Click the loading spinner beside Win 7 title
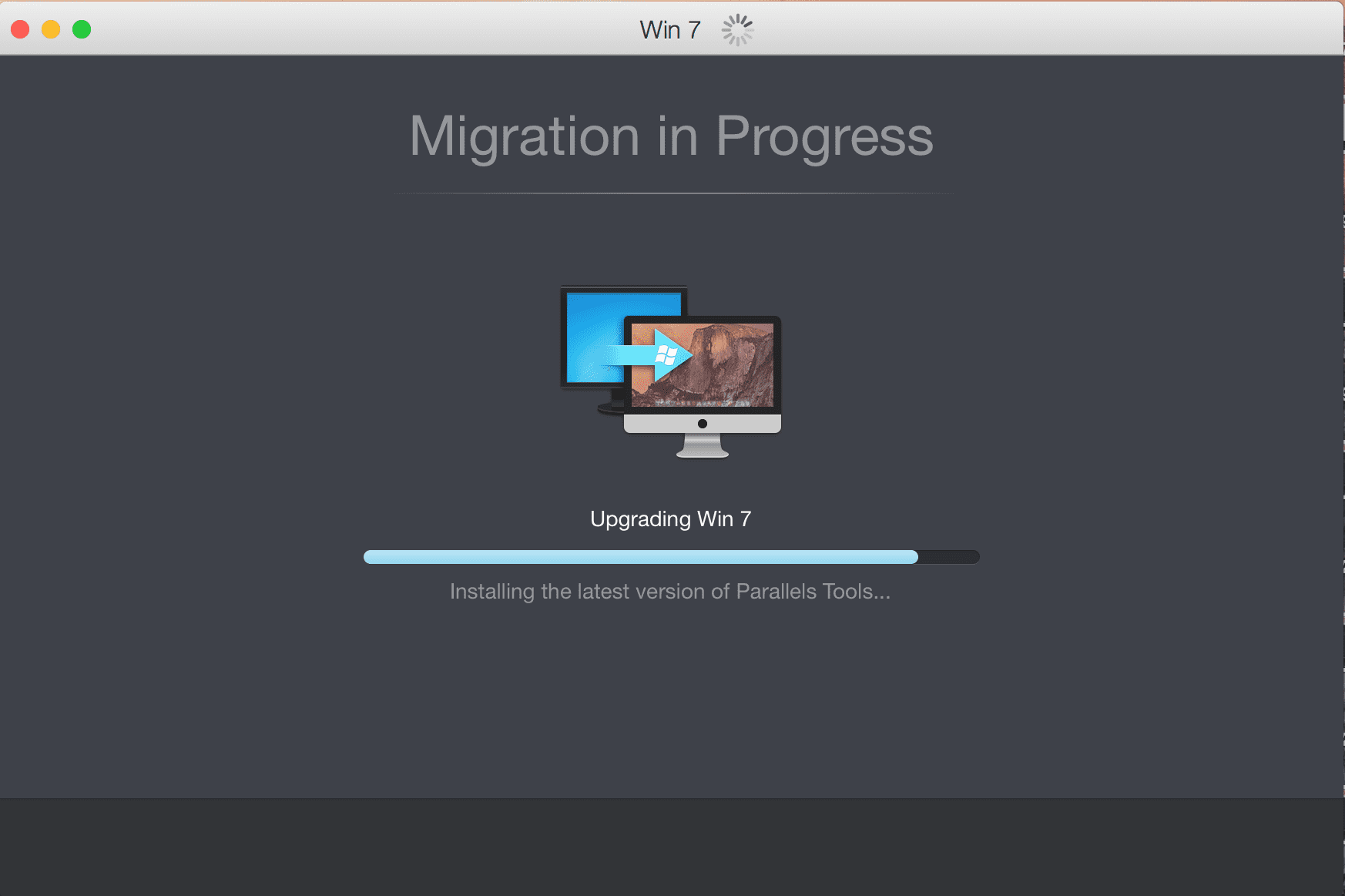1345x896 pixels. click(x=737, y=30)
